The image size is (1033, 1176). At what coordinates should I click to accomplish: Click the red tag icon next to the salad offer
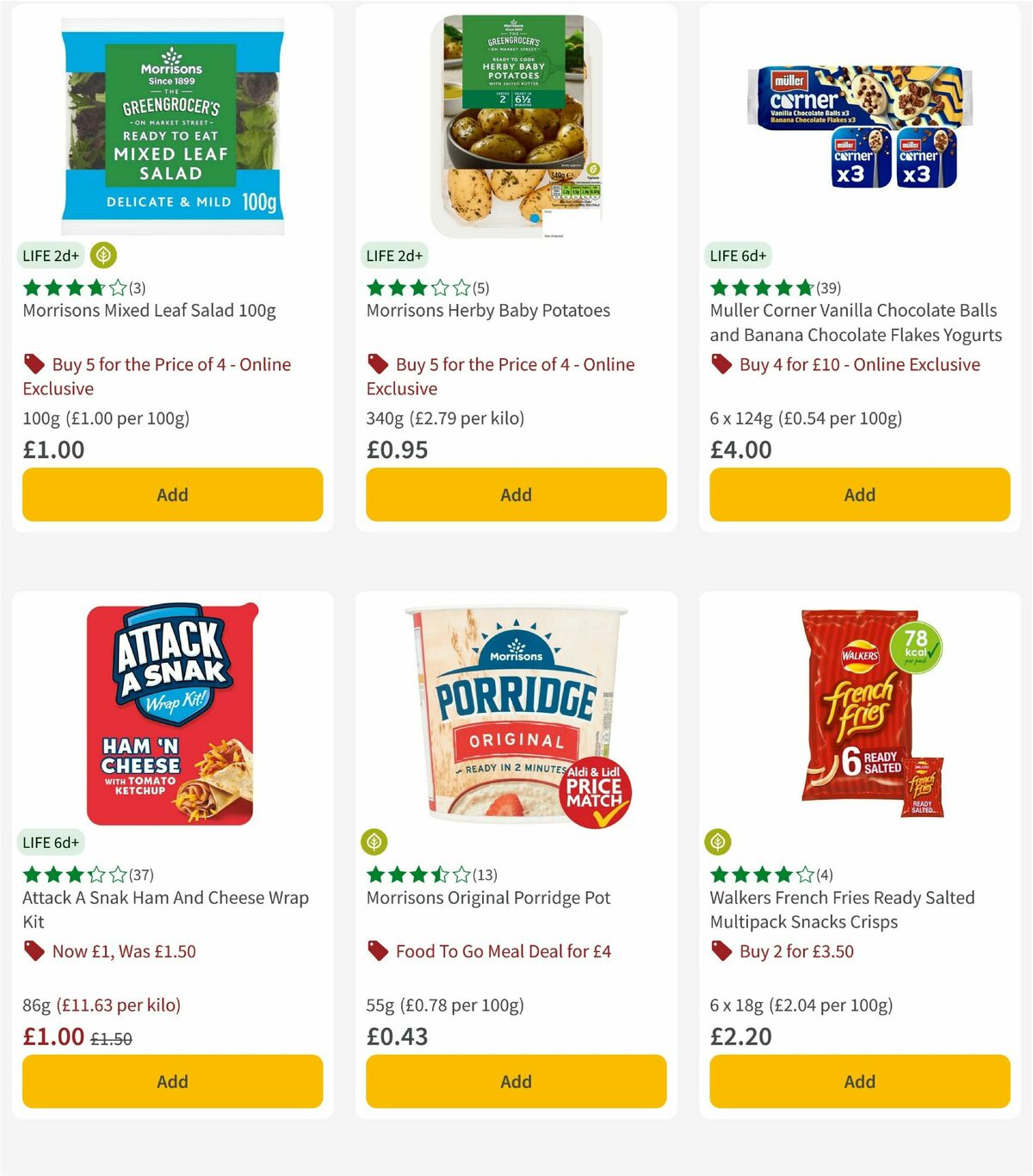(x=34, y=364)
